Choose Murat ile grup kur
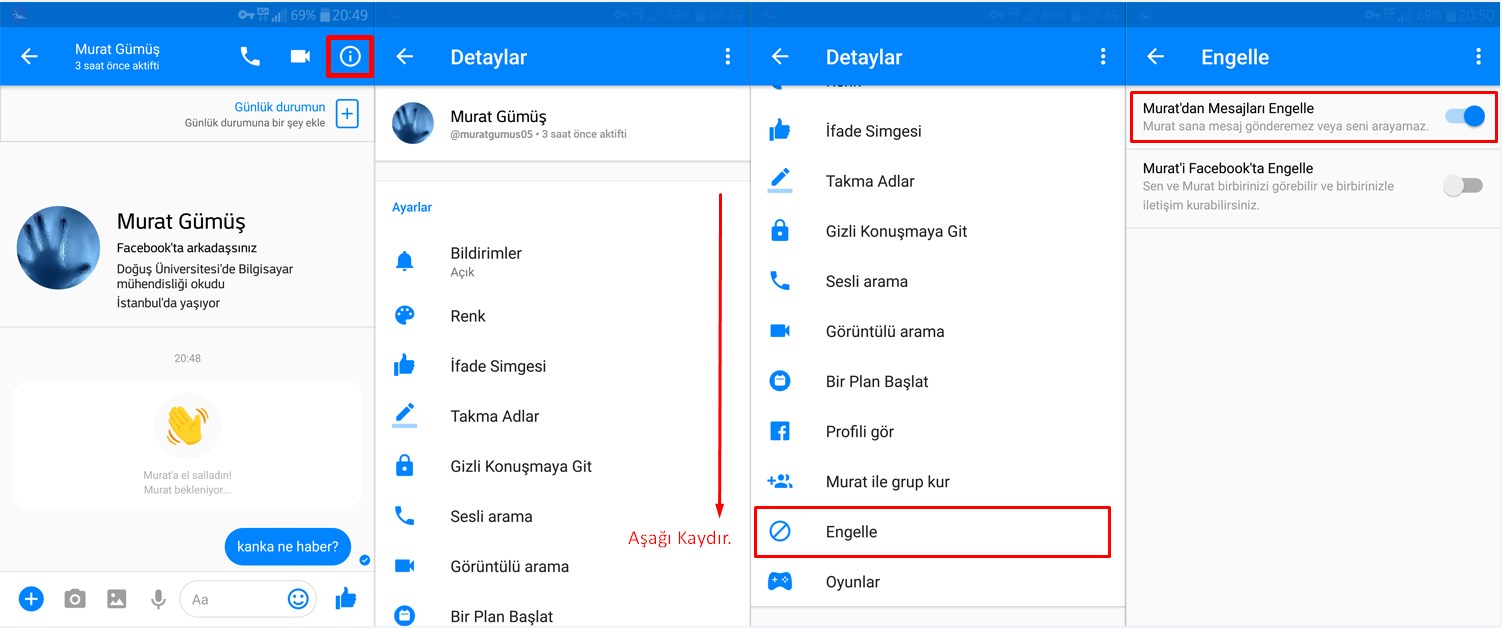 887,482
